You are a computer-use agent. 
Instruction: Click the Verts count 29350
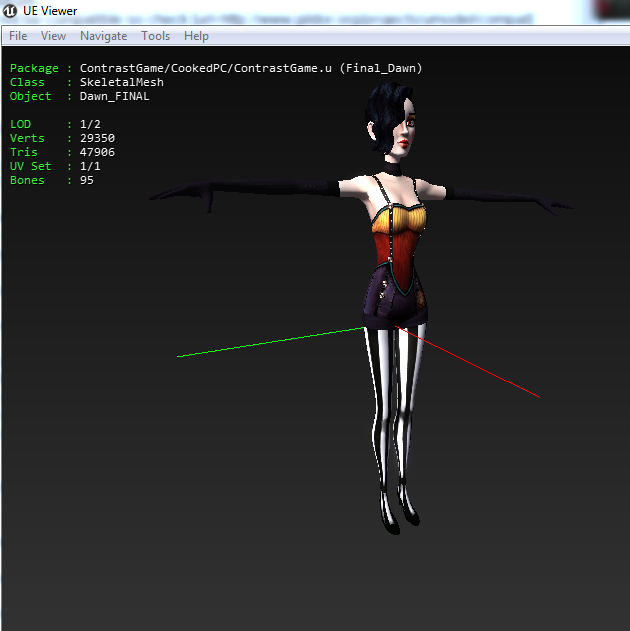[x=97, y=138]
